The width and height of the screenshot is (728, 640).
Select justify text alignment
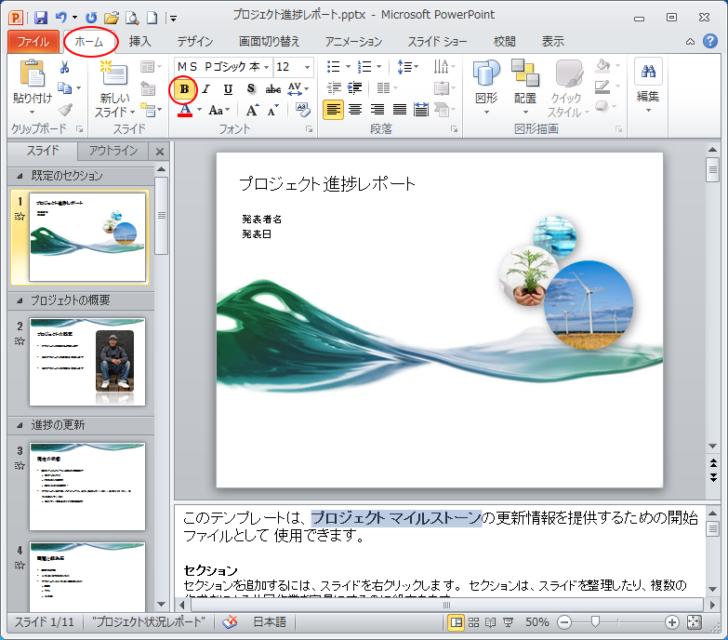click(399, 110)
